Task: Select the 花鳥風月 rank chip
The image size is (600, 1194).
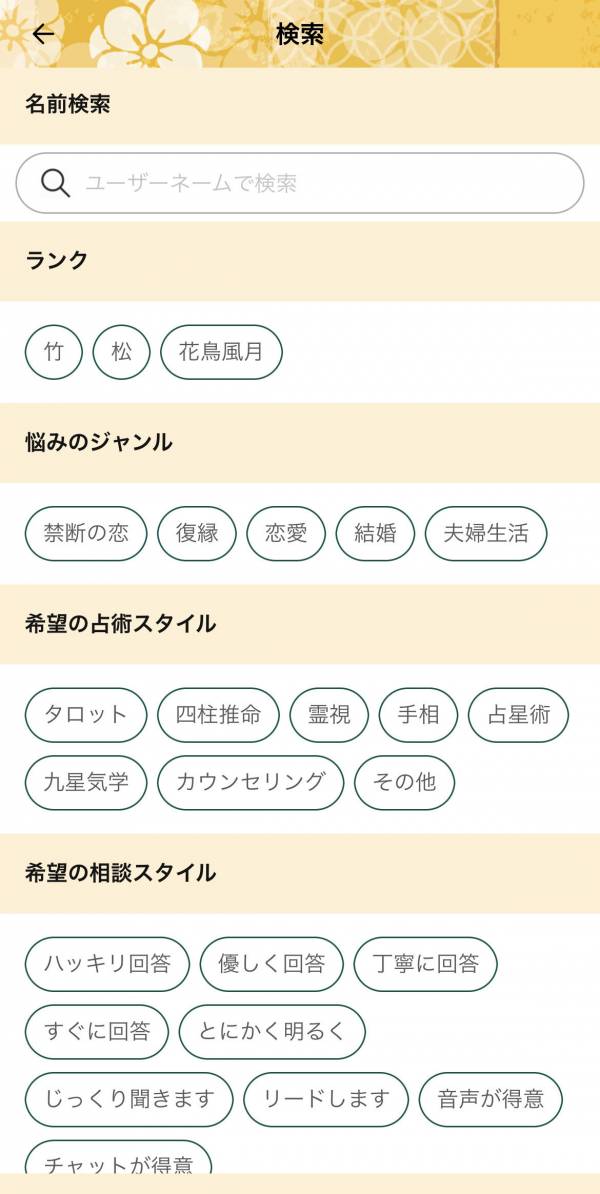Action: 221,352
